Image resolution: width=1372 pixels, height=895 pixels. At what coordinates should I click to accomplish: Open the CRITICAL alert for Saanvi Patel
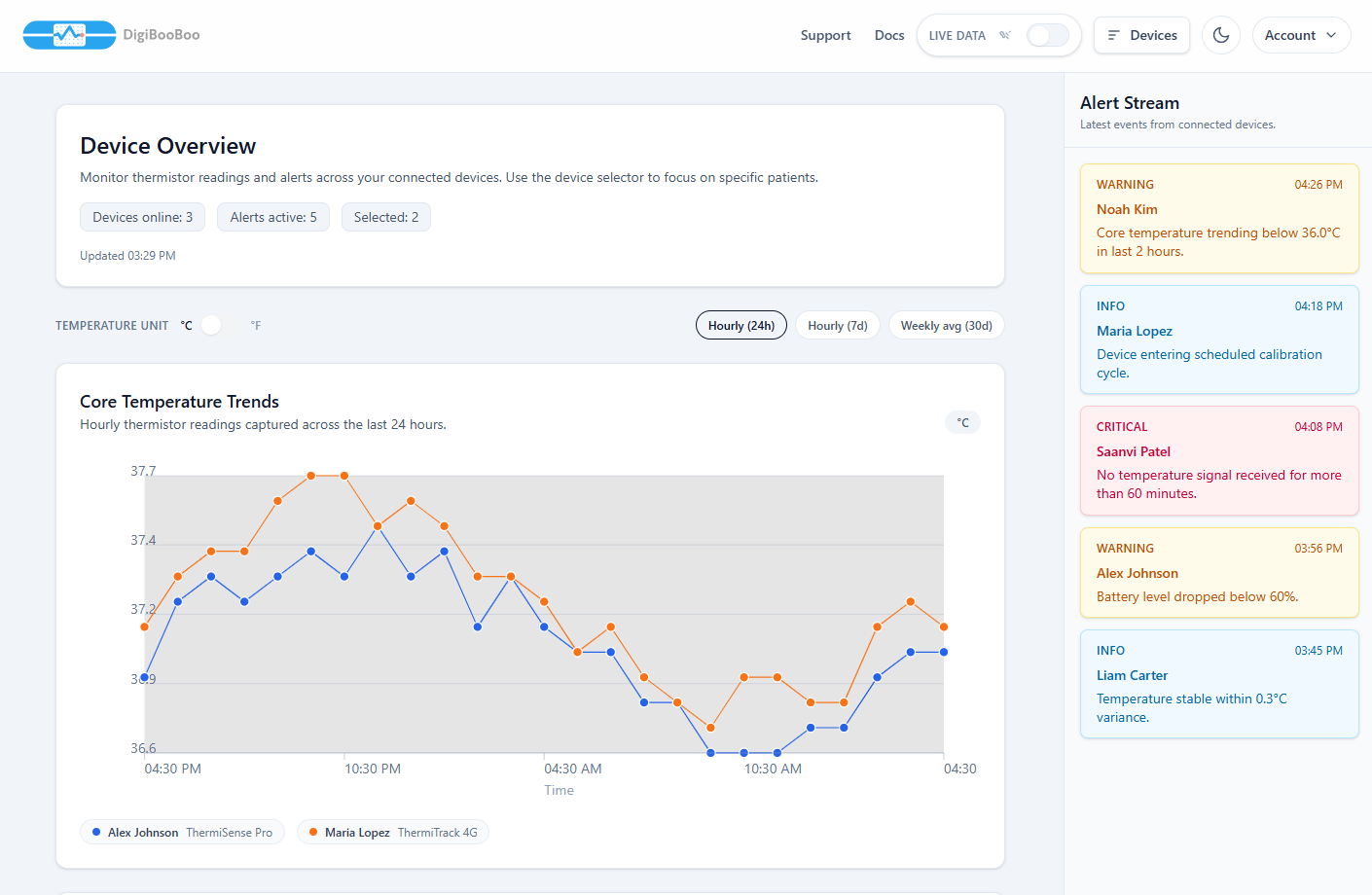point(1219,460)
